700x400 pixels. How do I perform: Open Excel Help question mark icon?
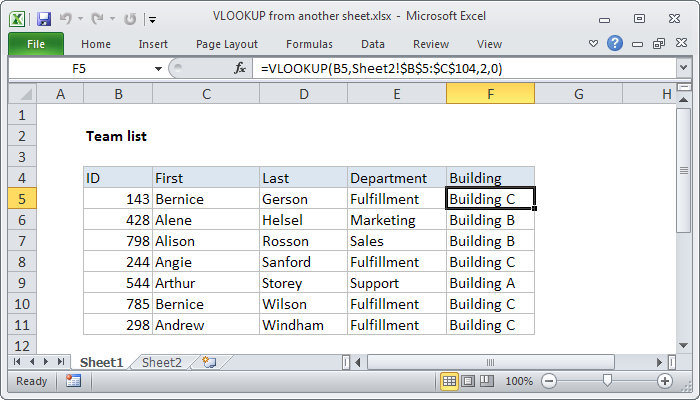coord(615,43)
